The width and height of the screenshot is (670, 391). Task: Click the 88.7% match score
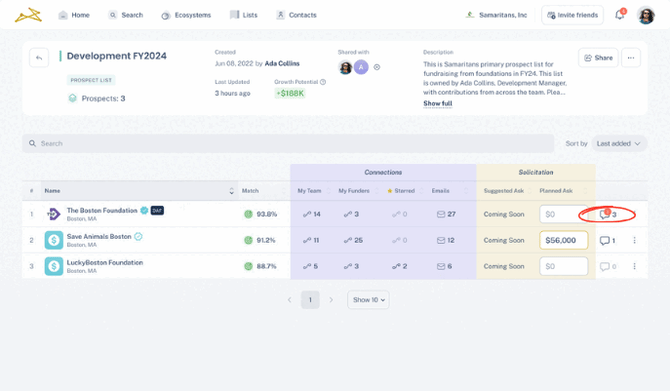pos(260,266)
